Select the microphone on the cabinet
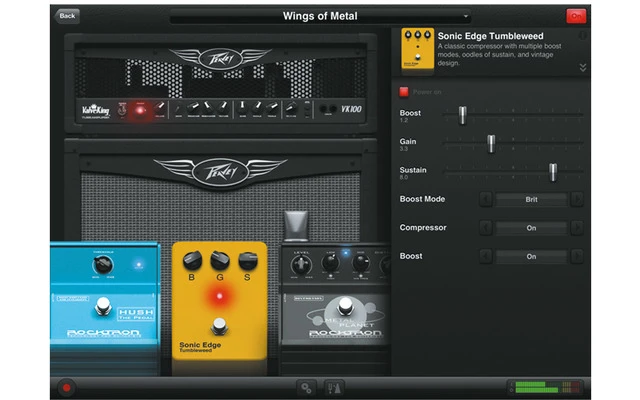 point(296,226)
